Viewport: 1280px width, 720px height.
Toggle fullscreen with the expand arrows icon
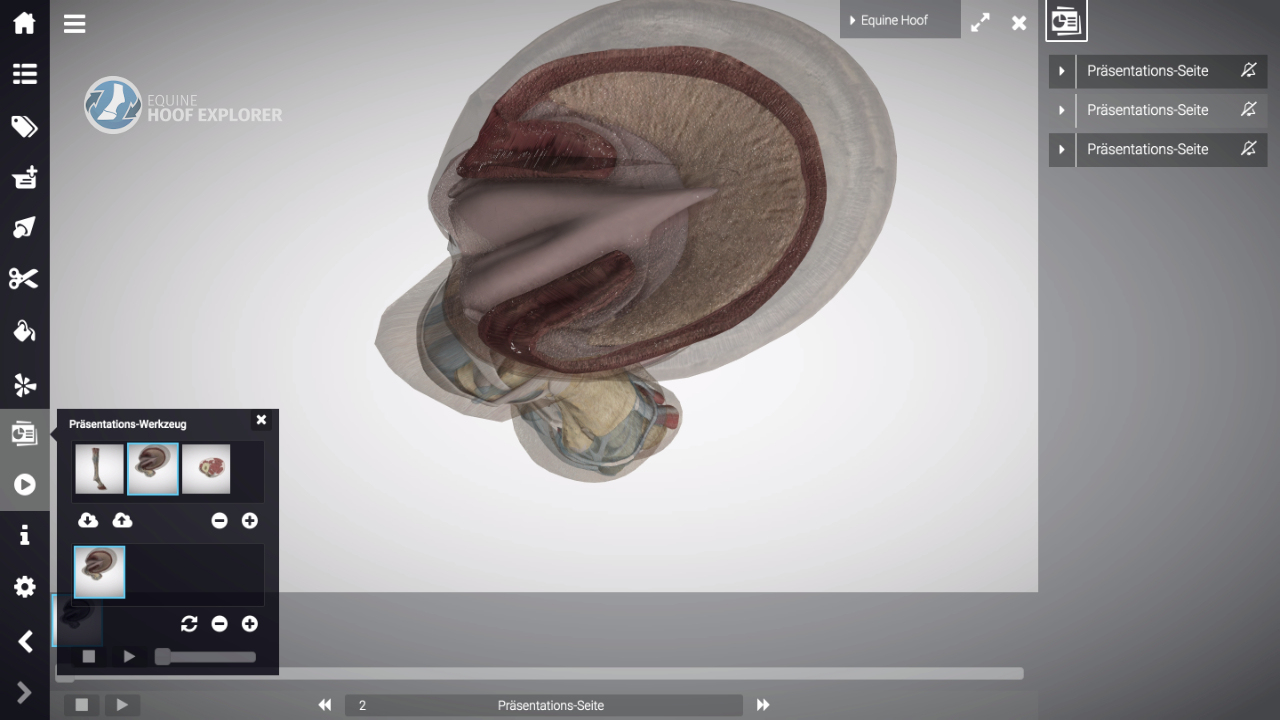tap(981, 22)
